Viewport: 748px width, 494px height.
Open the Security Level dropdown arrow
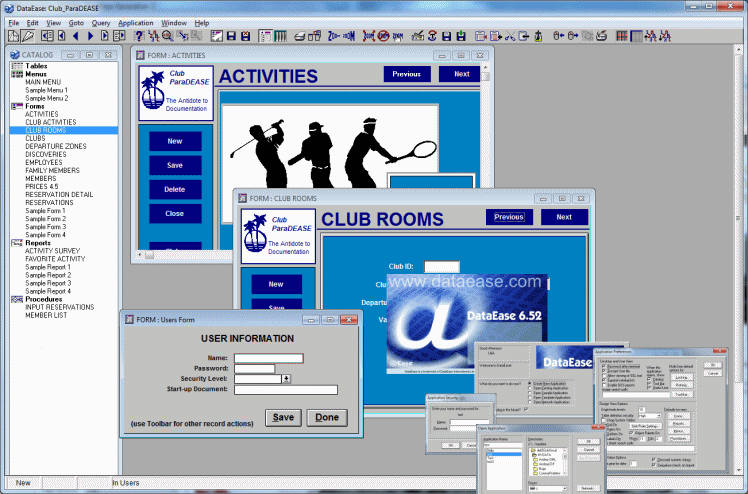pyautogui.click(x=286, y=379)
